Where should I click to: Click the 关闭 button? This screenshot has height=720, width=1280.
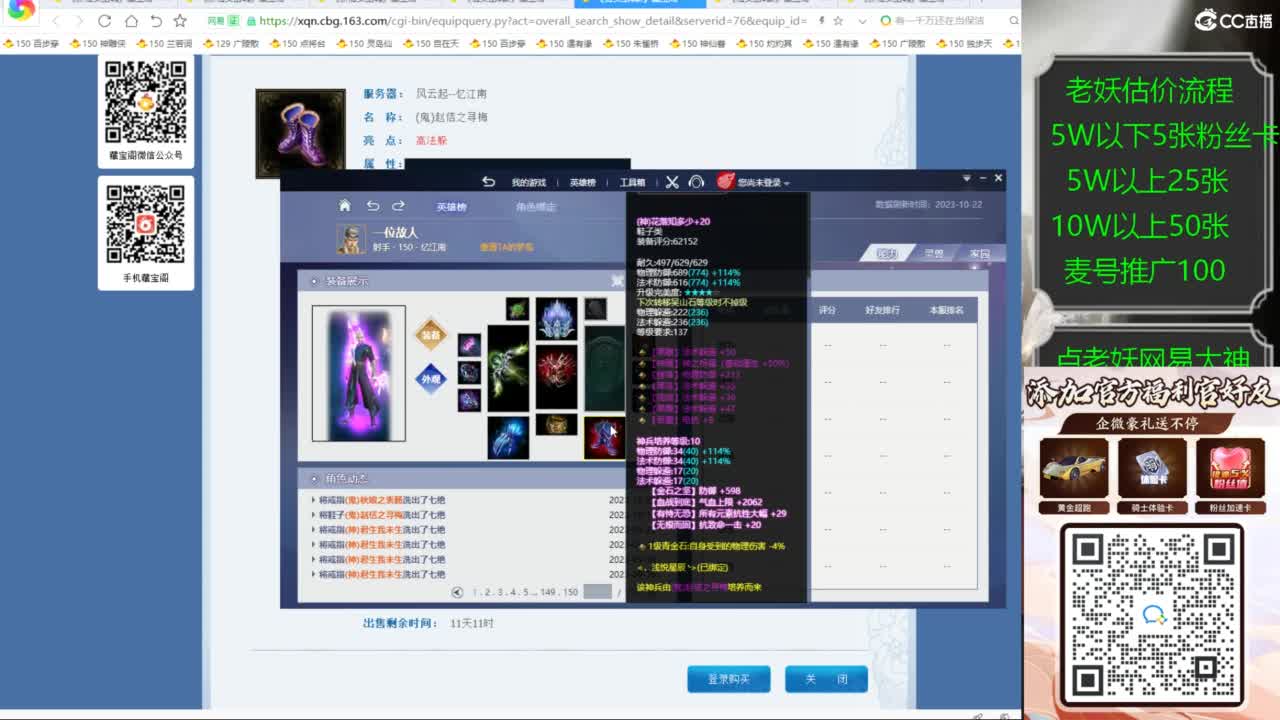click(x=826, y=679)
